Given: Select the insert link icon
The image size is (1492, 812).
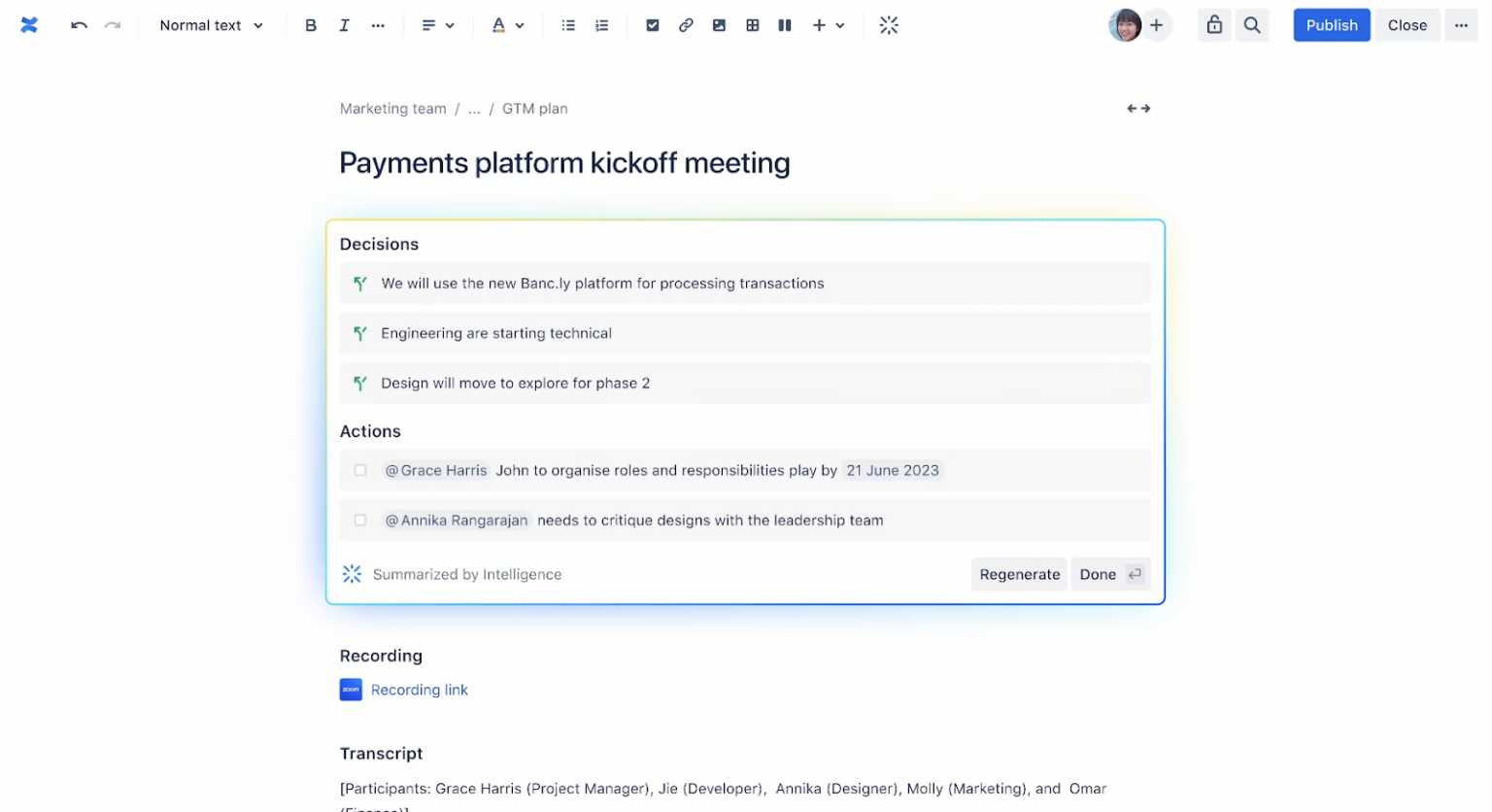Looking at the screenshot, I should click(x=686, y=25).
